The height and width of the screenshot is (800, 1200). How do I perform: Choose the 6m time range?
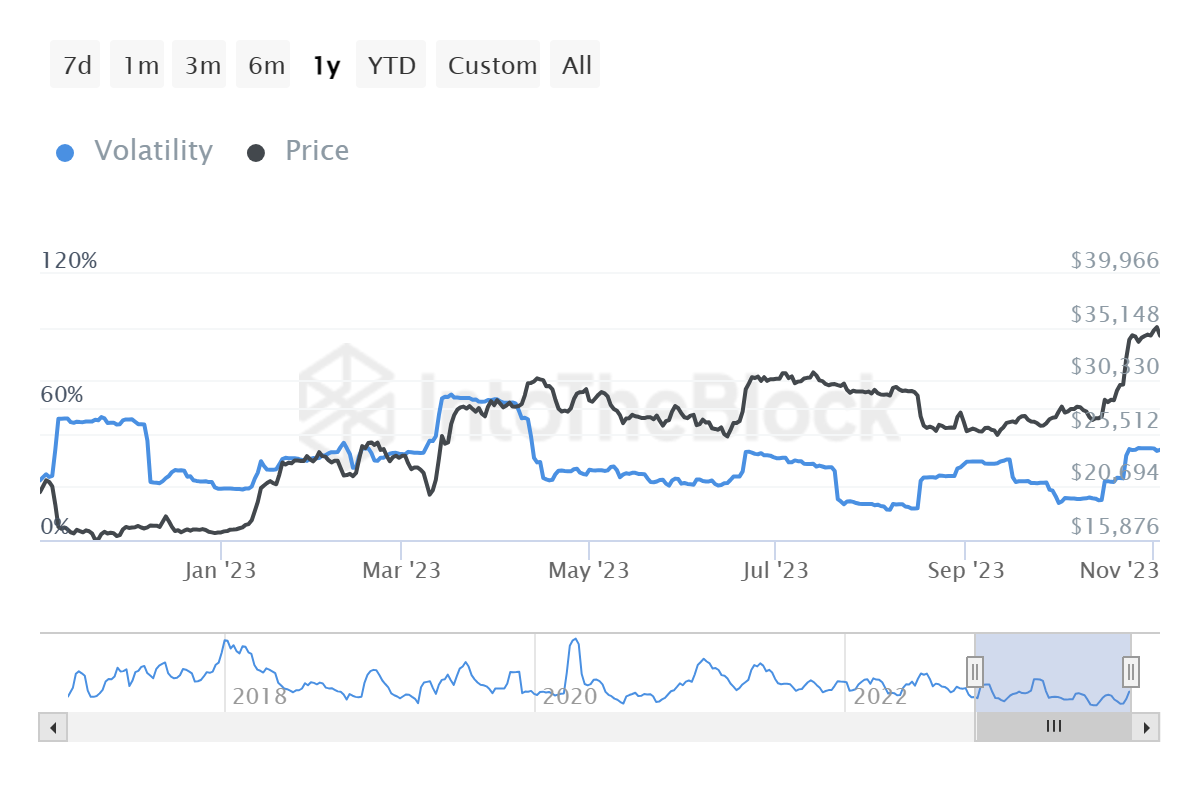click(265, 65)
